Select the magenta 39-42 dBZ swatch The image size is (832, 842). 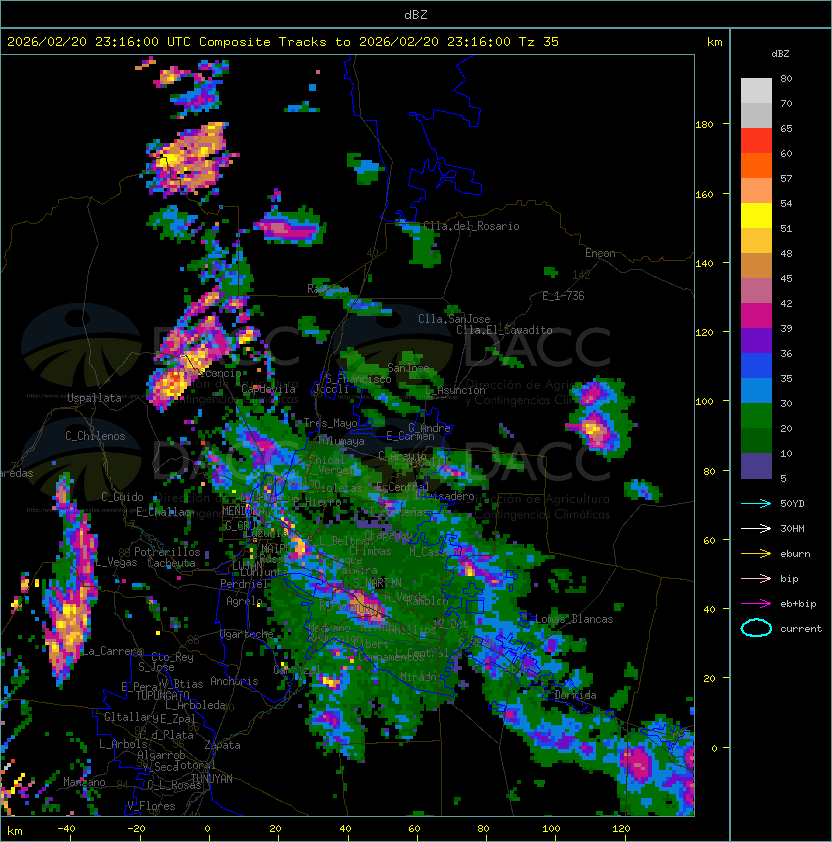(x=756, y=316)
